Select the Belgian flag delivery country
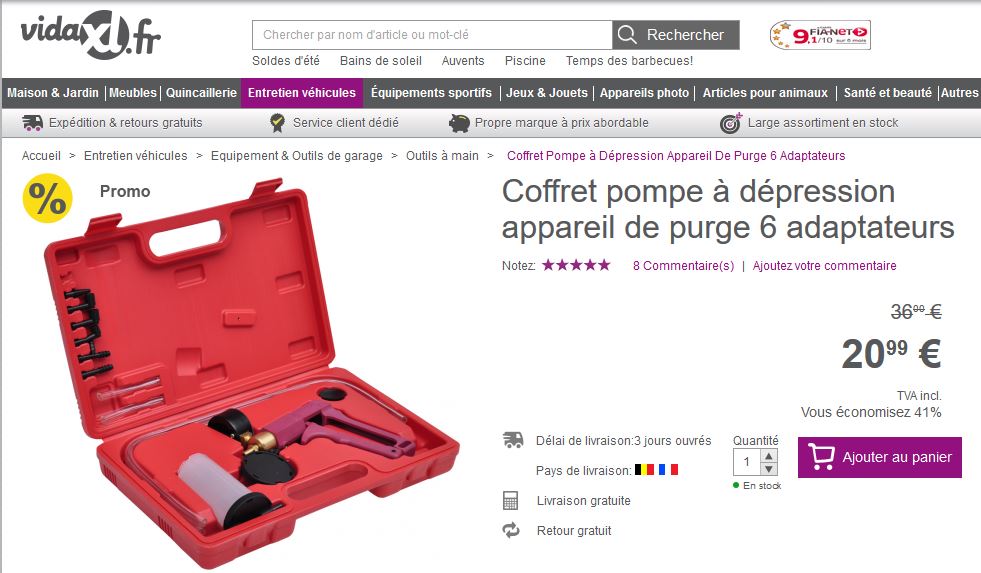The width and height of the screenshot is (981, 573). click(644, 469)
